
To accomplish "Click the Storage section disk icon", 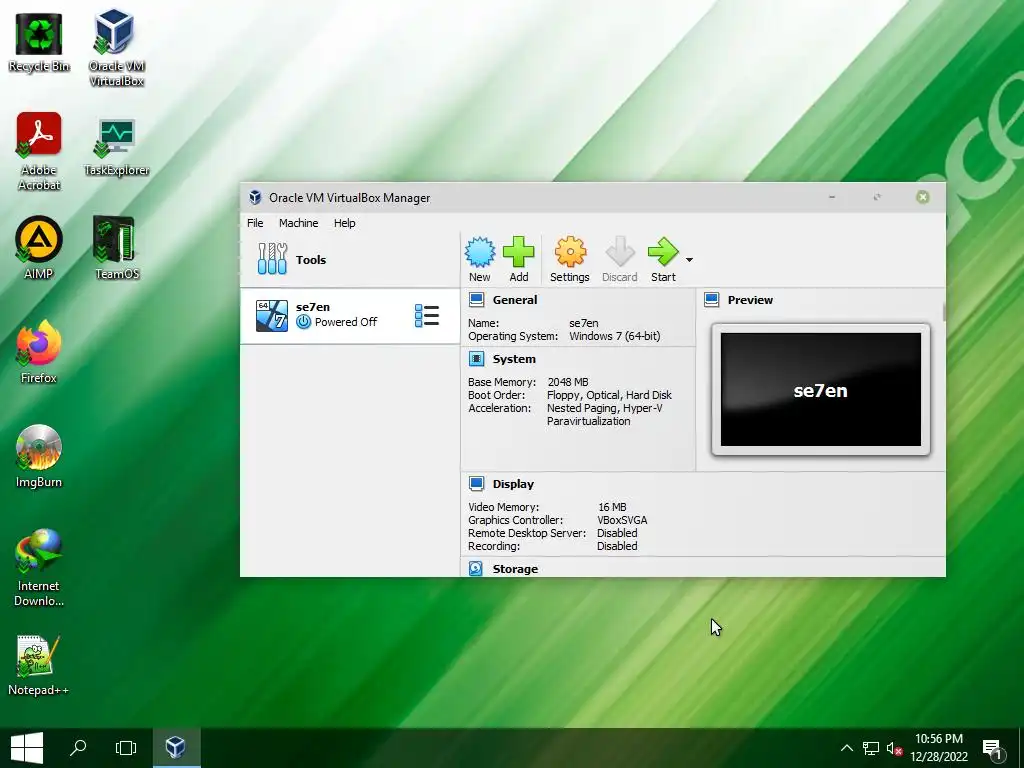I will 476,569.
